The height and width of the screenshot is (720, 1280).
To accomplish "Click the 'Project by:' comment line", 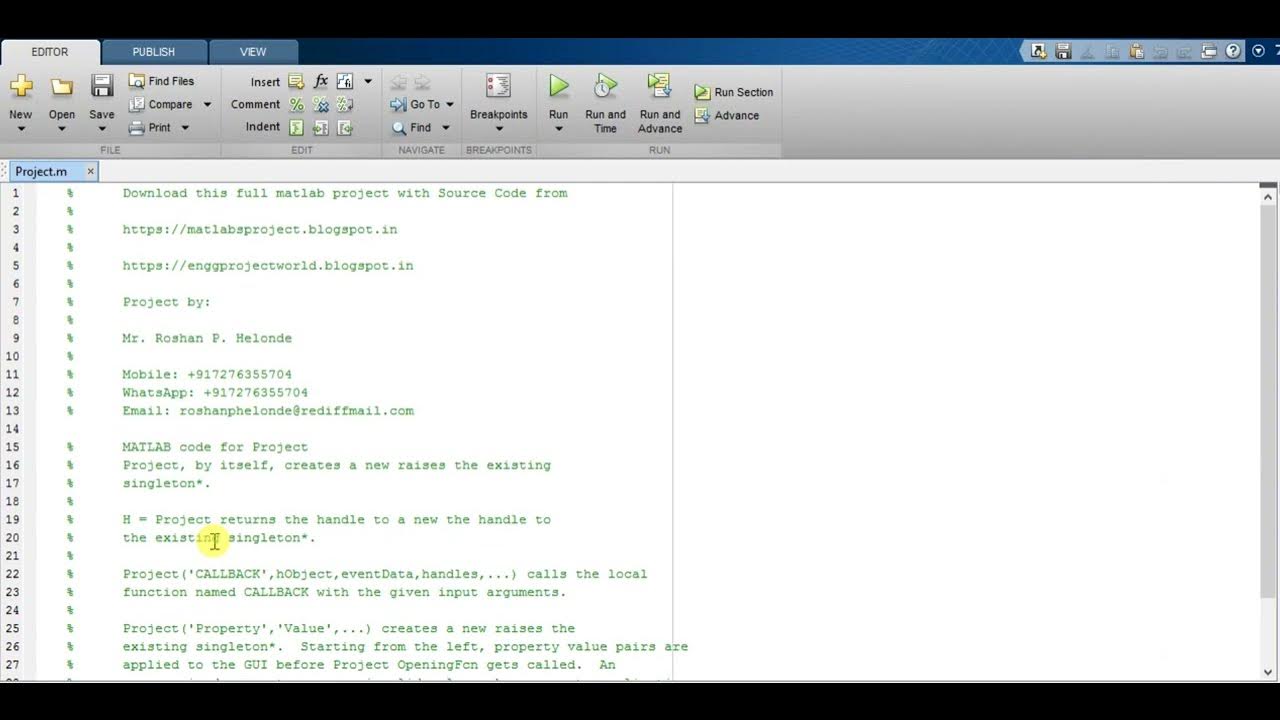I will (x=167, y=302).
